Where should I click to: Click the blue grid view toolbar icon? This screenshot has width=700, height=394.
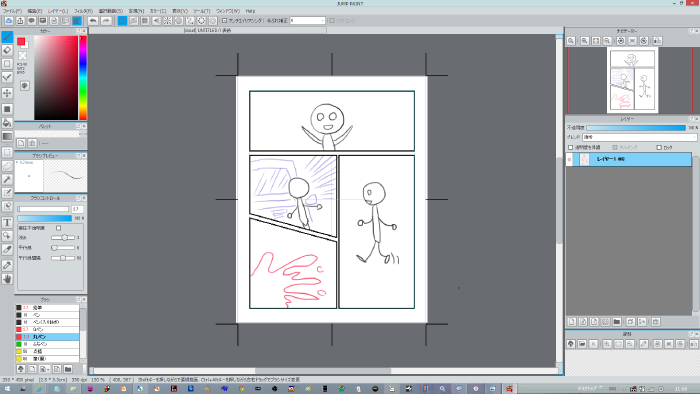click(77, 21)
